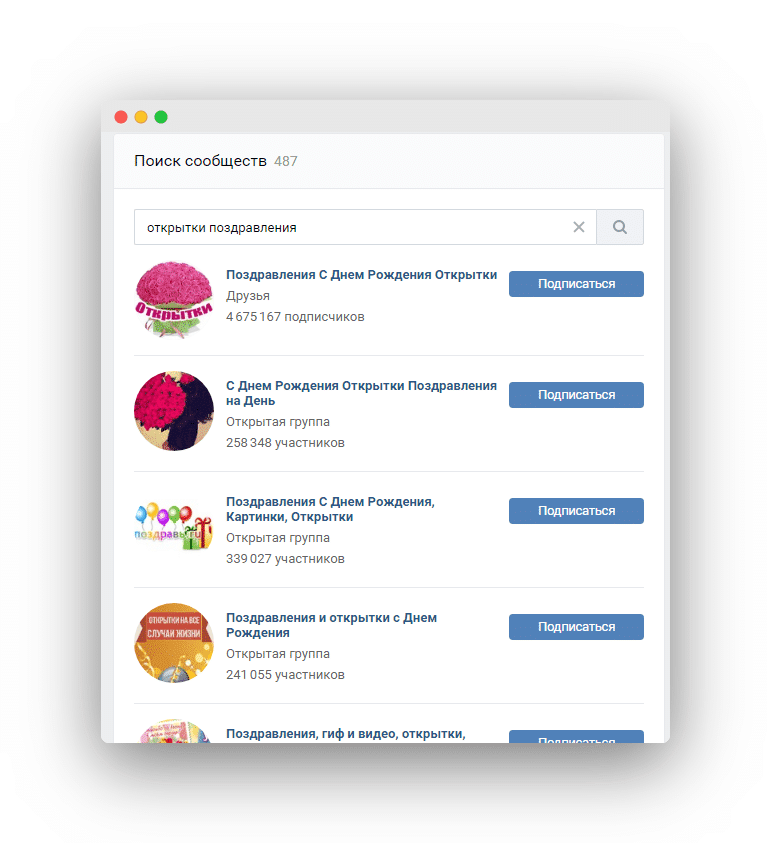Clear the search query with the X icon
The width and height of the screenshot is (771, 843).
pyautogui.click(x=579, y=227)
